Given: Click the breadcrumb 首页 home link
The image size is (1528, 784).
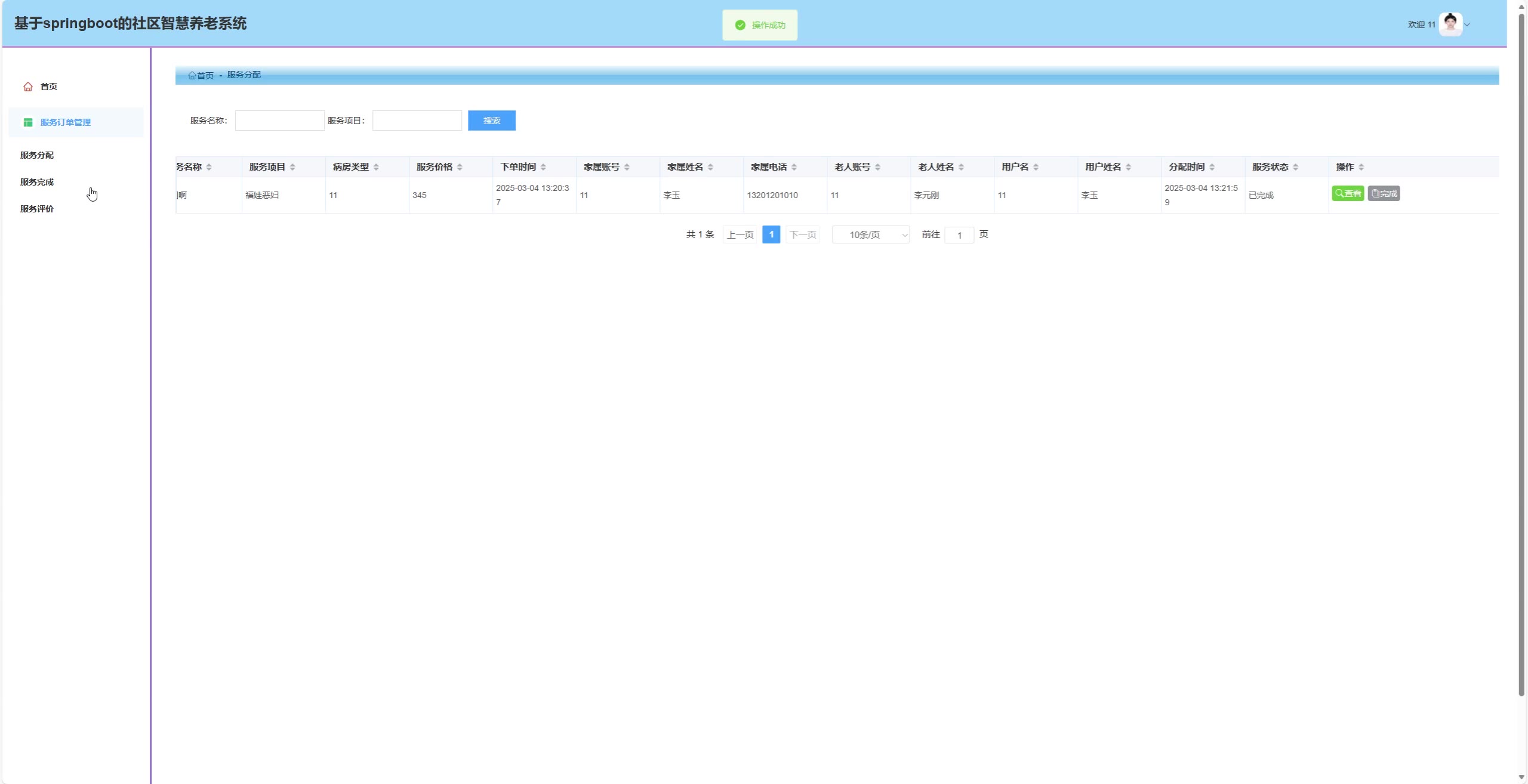Looking at the screenshot, I should [x=201, y=75].
